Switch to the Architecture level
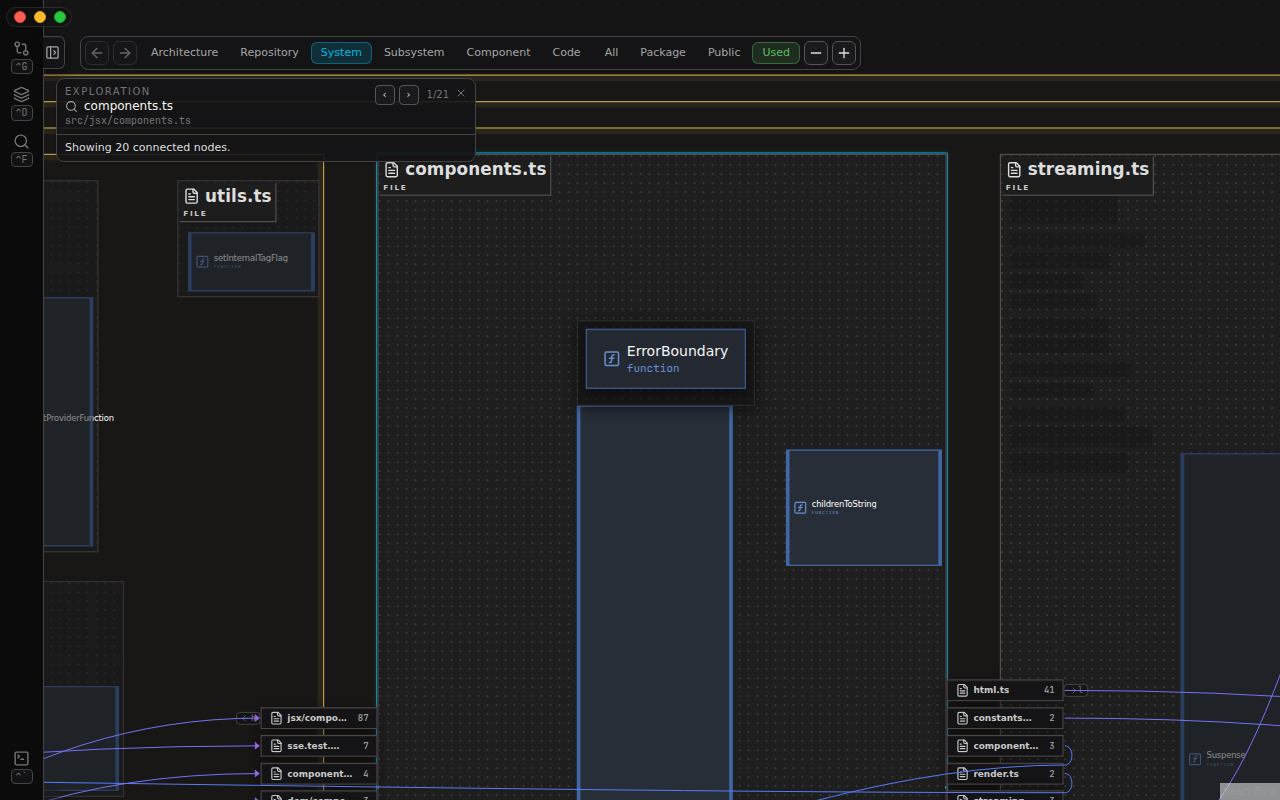Screen dimensions: 1280x800 pos(184,52)
